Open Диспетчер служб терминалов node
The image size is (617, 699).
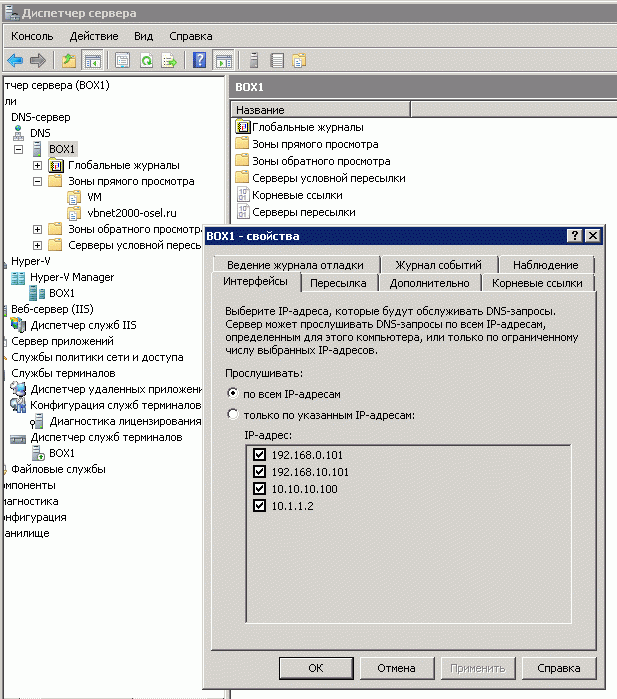(106, 437)
